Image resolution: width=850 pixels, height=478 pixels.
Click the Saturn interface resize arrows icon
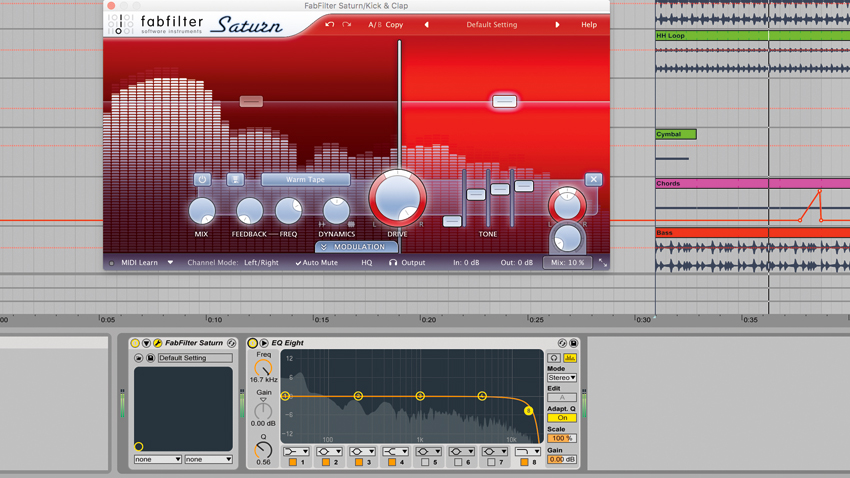[603, 262]
